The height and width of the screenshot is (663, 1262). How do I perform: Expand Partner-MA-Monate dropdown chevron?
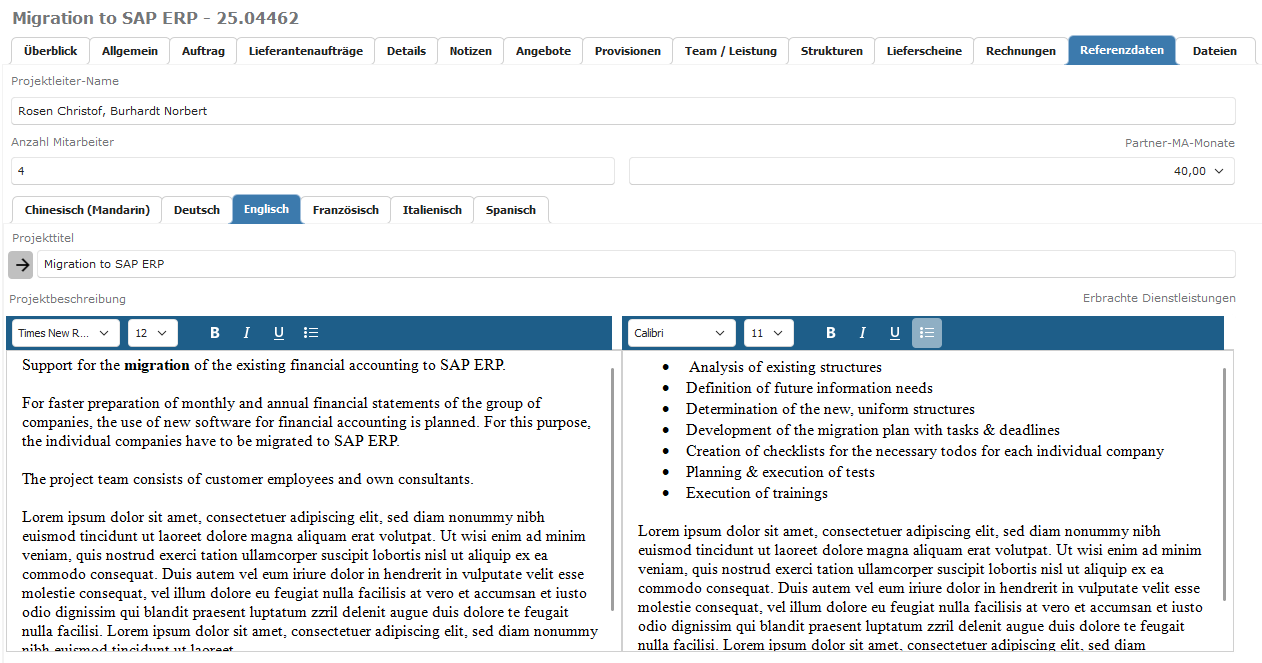1219,171
